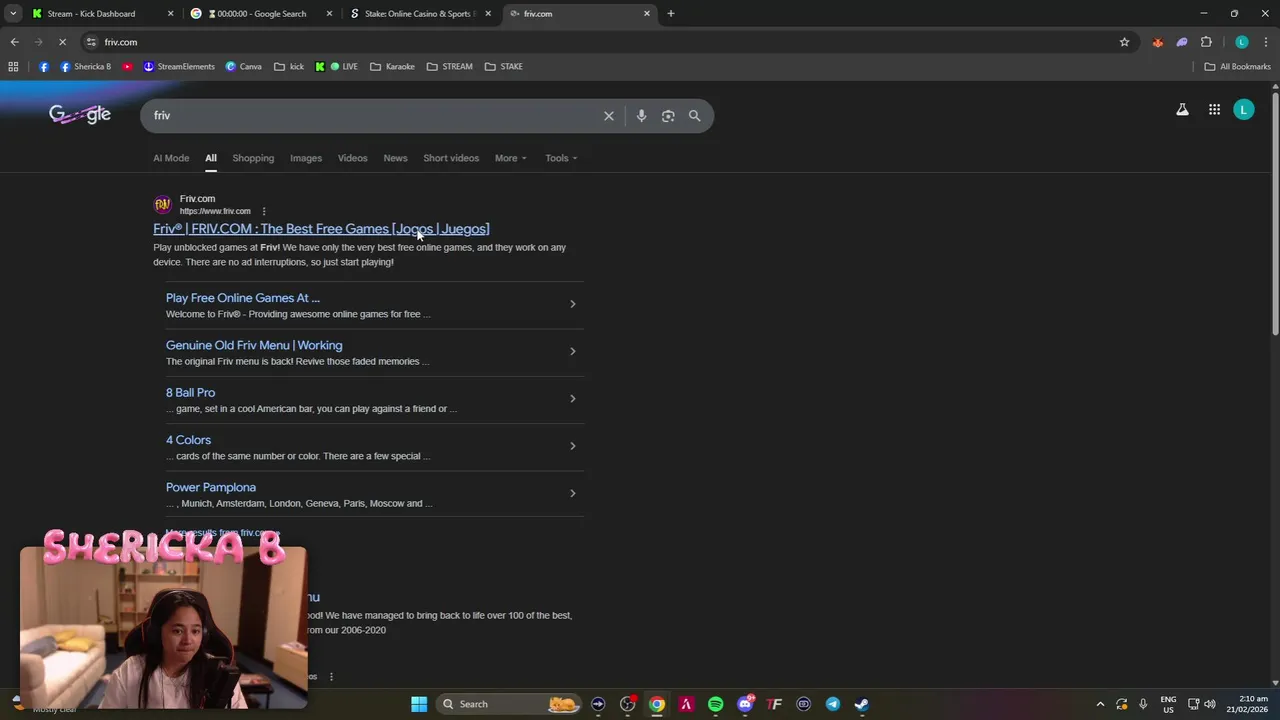Submit search with the magnifier icon
Screen dimensions: 1280x720
[x=694, y=116]
